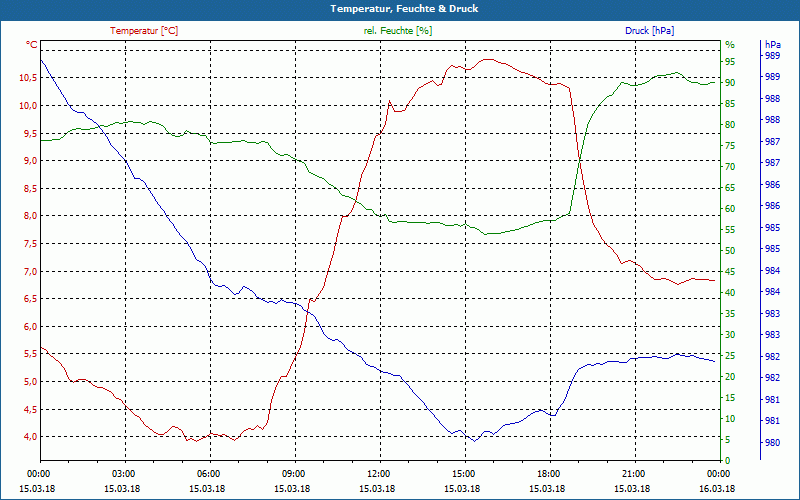The width and height of the screenshot is (800, 500).
Task: Click "5,5" on the temperature axis
Action: [x=31, y=354]
